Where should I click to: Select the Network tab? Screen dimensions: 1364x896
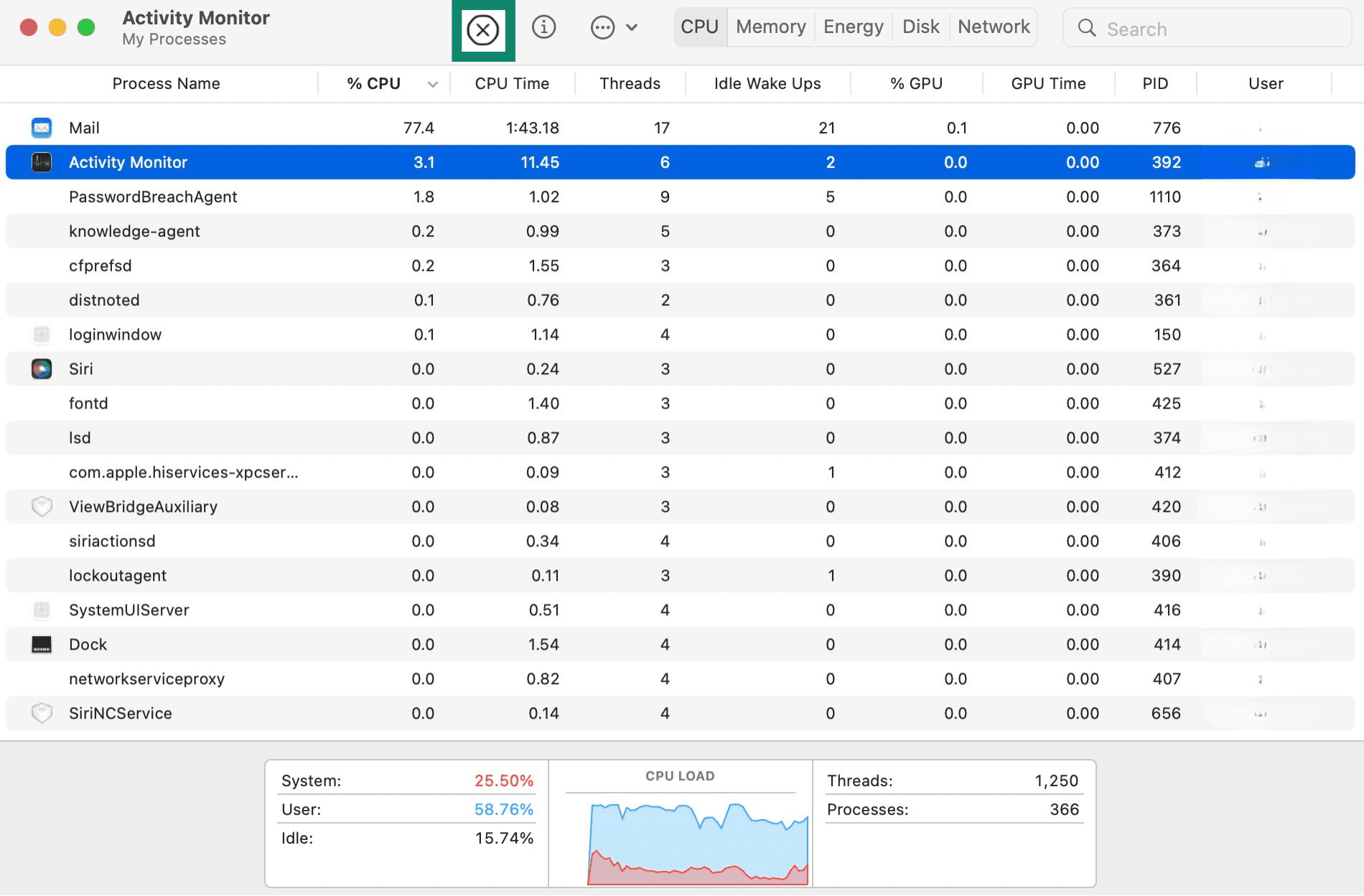coord(993,27)
